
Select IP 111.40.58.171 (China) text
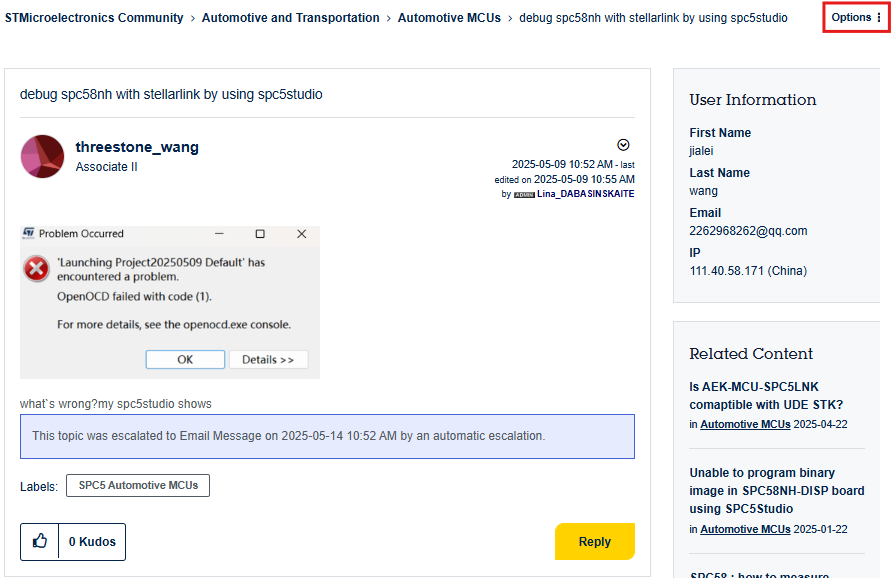(x=748, y=271)
